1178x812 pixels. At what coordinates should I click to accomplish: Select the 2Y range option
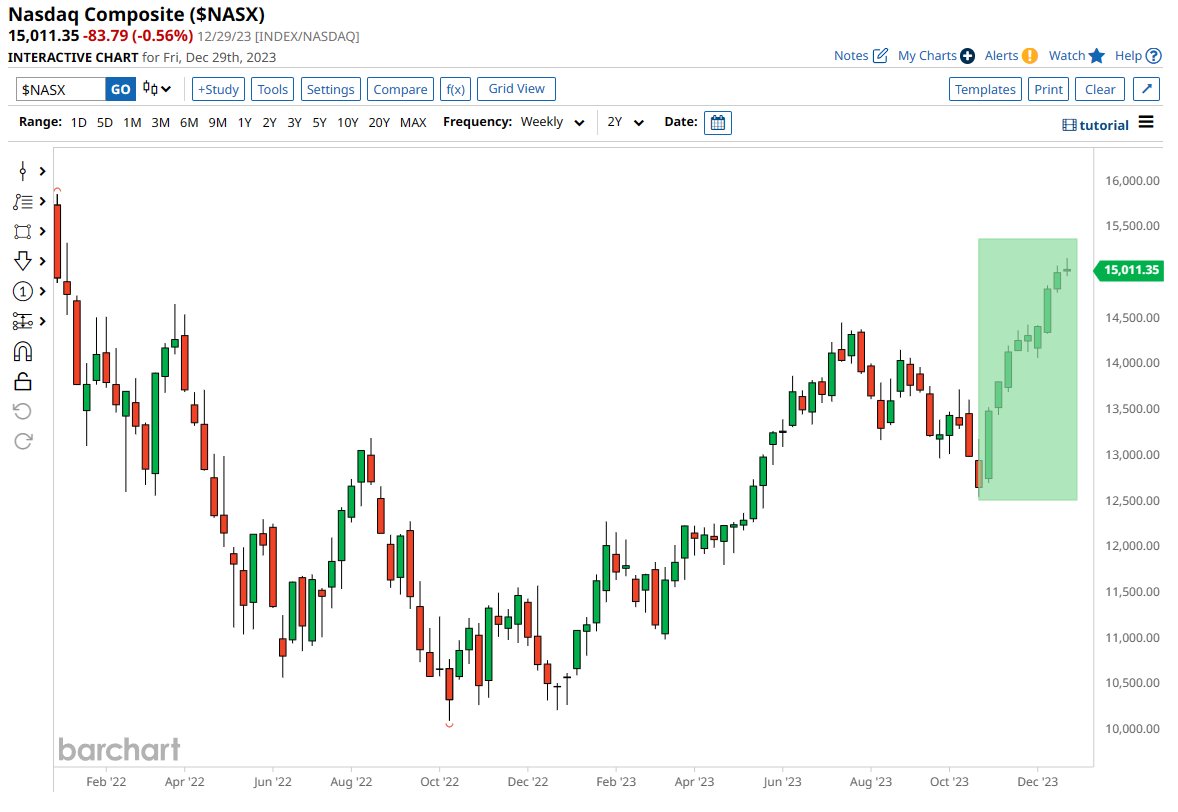click(x=269, y=122)
